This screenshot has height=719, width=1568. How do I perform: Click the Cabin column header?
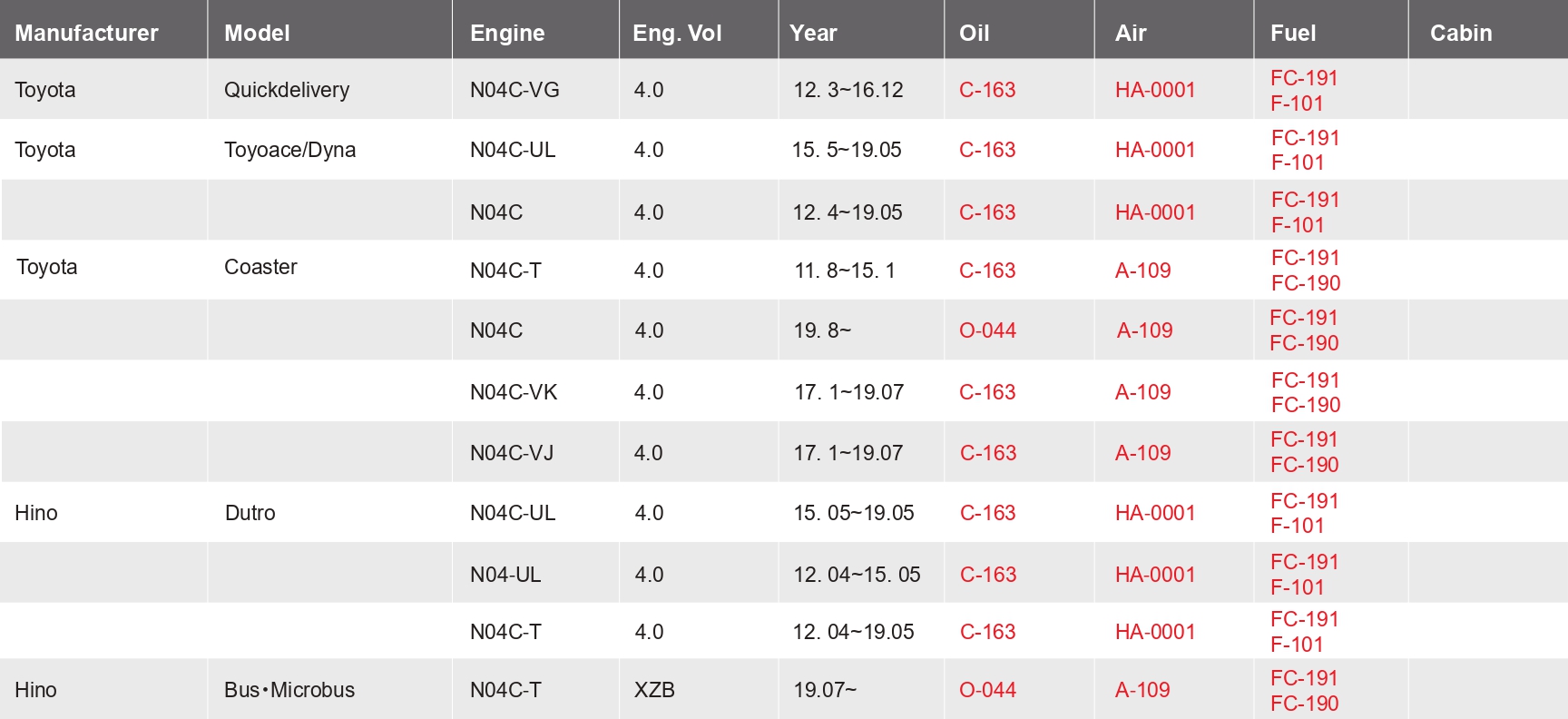tap(1461, 34)
